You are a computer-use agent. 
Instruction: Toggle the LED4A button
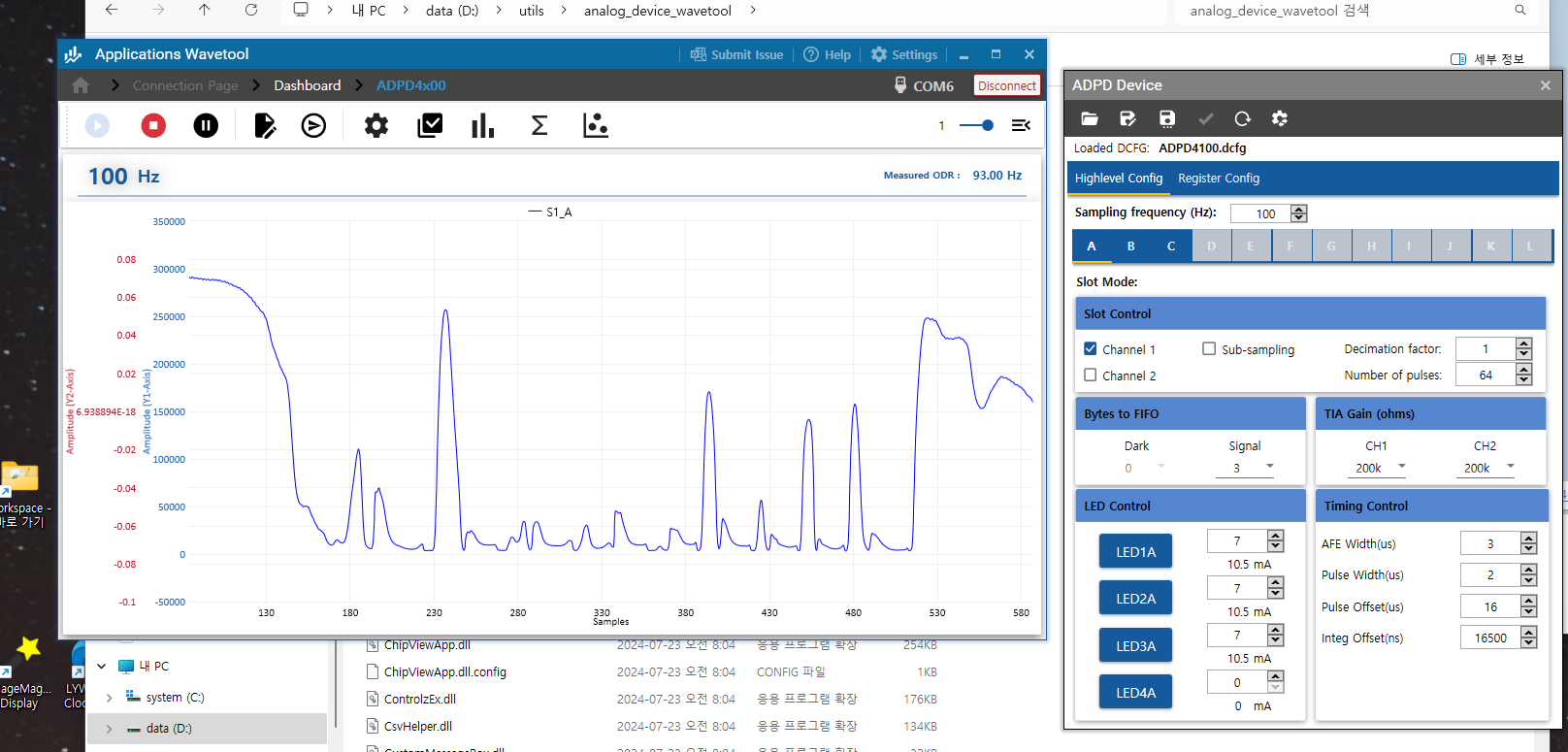[1135, 692]
